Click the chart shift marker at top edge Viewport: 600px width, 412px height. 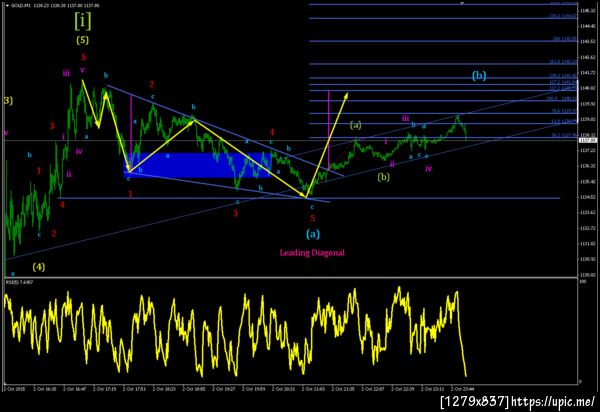(x=462, y=3)
